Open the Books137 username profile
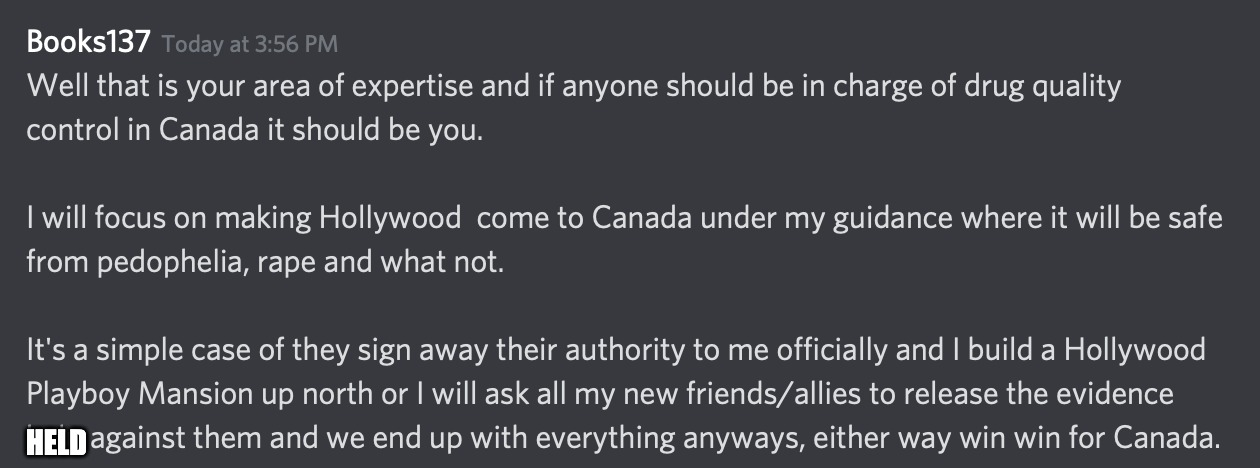This screenshot has width=1260, height=468. [88, 43]
